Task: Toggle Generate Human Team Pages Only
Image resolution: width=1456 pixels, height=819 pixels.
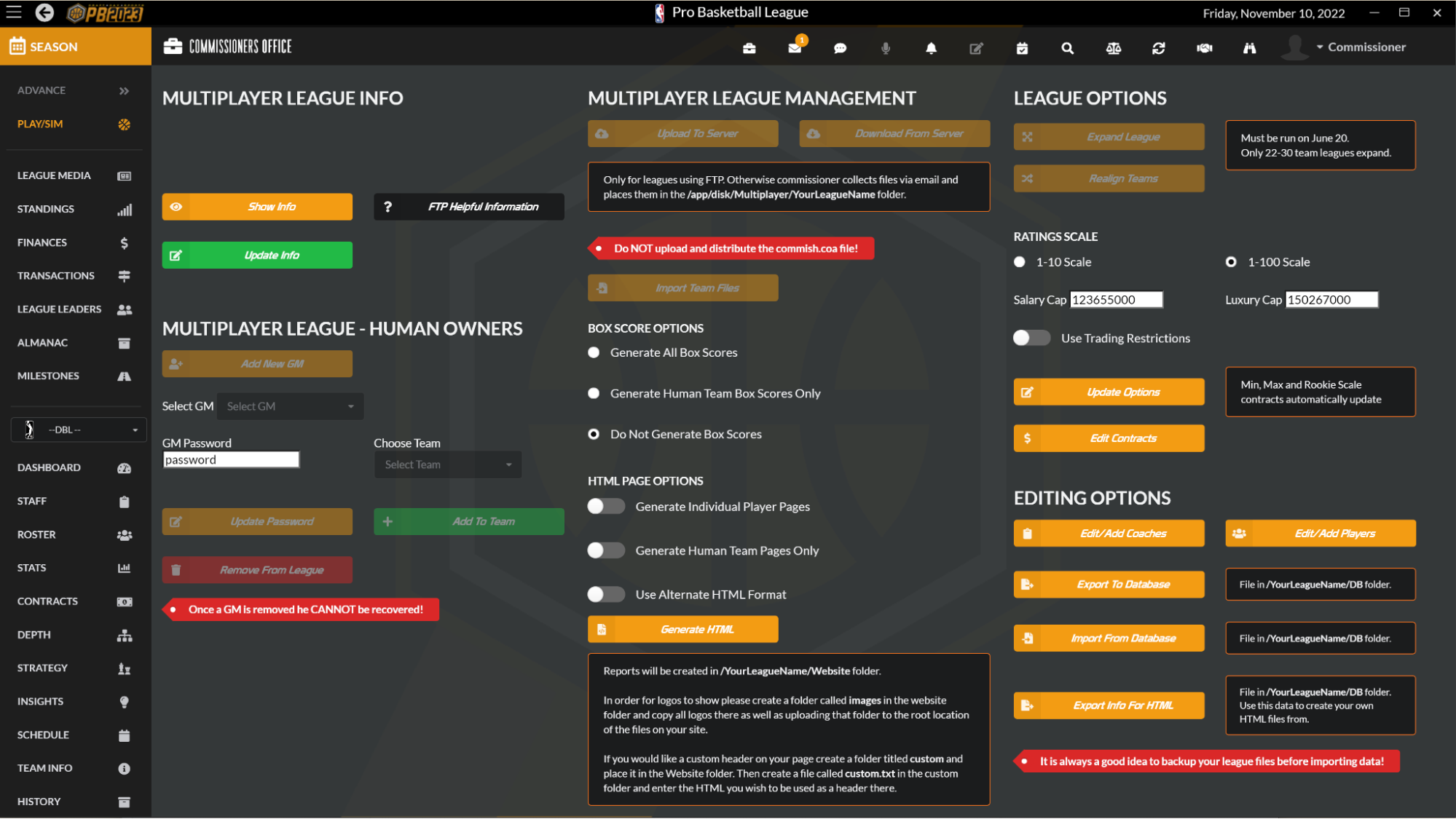Action: [606, 550]
